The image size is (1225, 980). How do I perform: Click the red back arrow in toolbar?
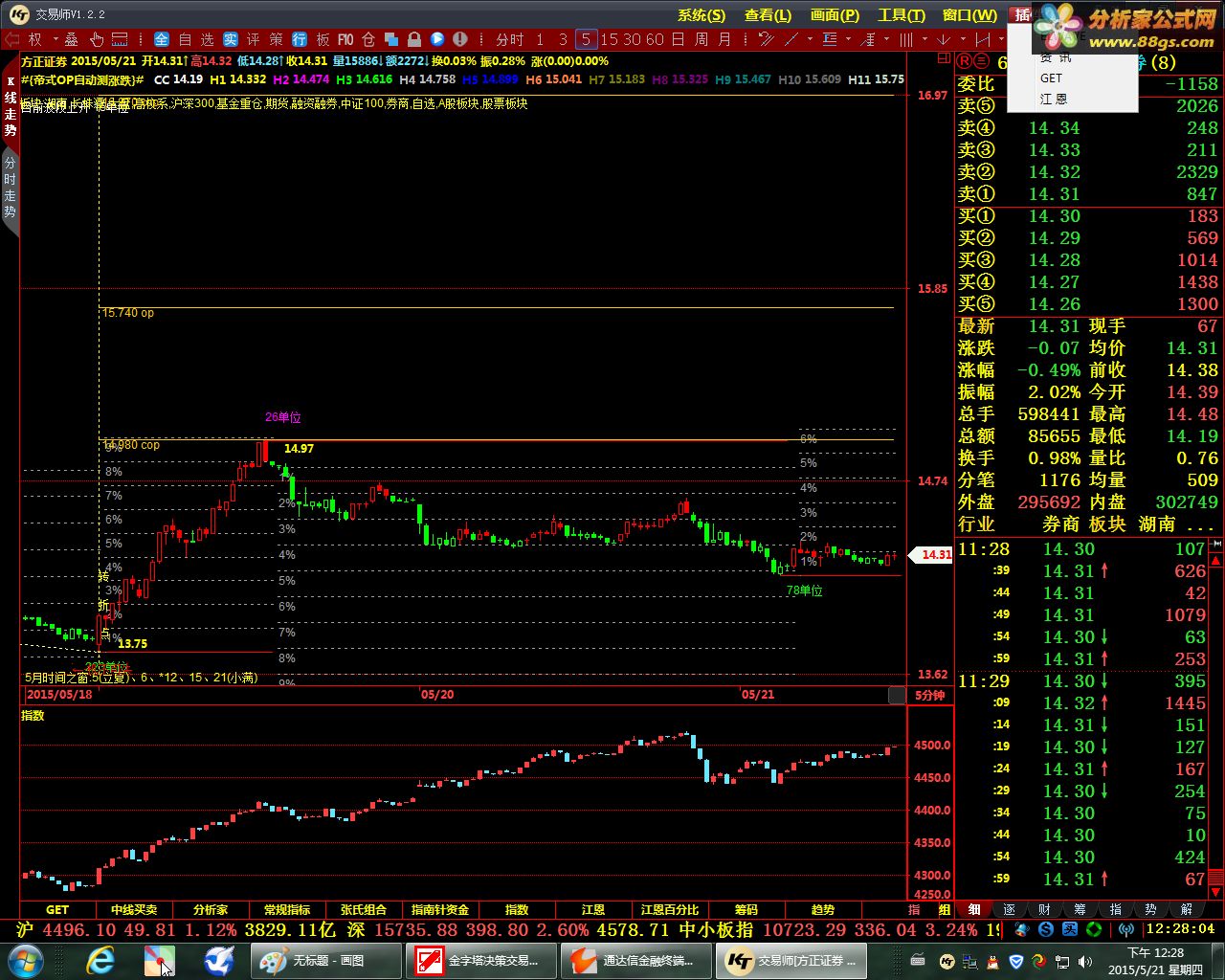pyautogui.click(x=11, y=39)
